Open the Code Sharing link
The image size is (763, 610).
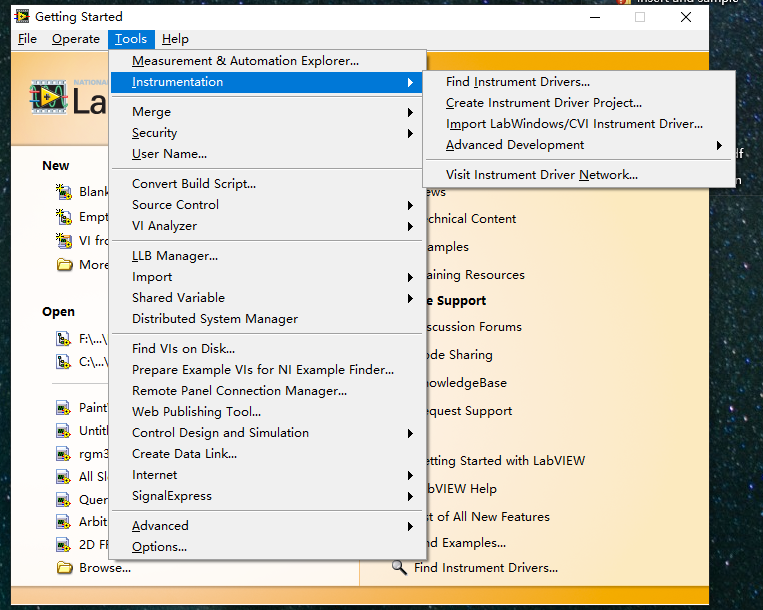coord(460,355)
